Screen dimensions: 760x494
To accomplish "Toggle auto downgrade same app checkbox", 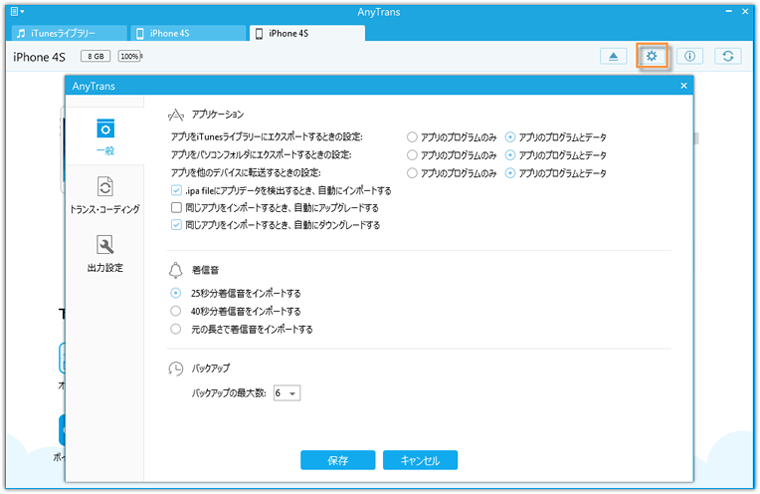I will click(176, 225).
